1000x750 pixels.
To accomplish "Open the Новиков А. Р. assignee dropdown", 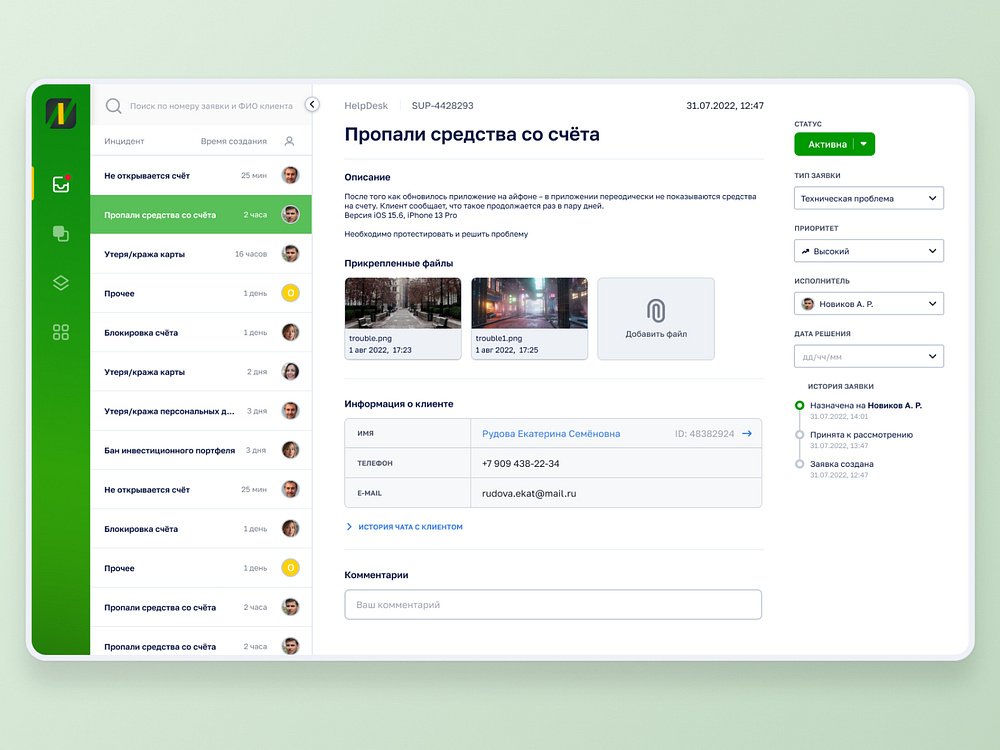I will 933,304.
